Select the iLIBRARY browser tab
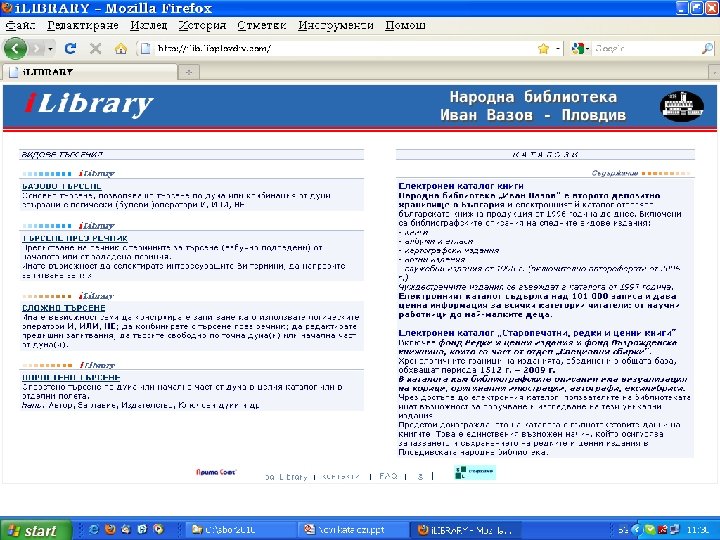 pyautogui.click(x=90, y=72)
